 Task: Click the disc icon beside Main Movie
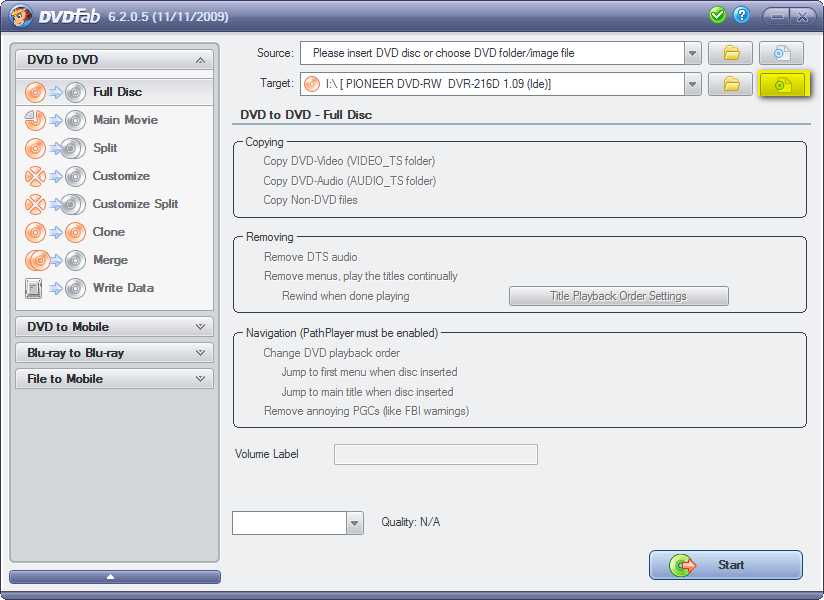[36, 120]
